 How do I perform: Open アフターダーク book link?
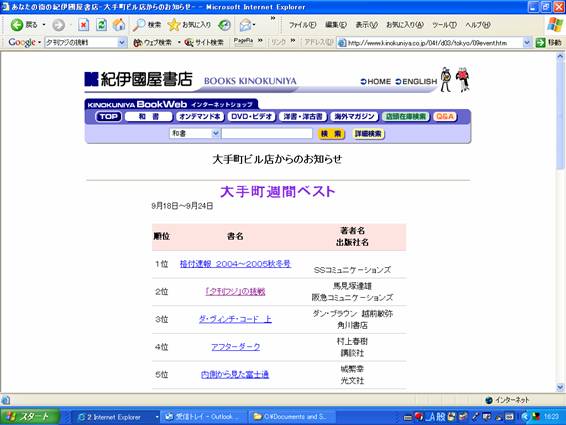point(235,347)
